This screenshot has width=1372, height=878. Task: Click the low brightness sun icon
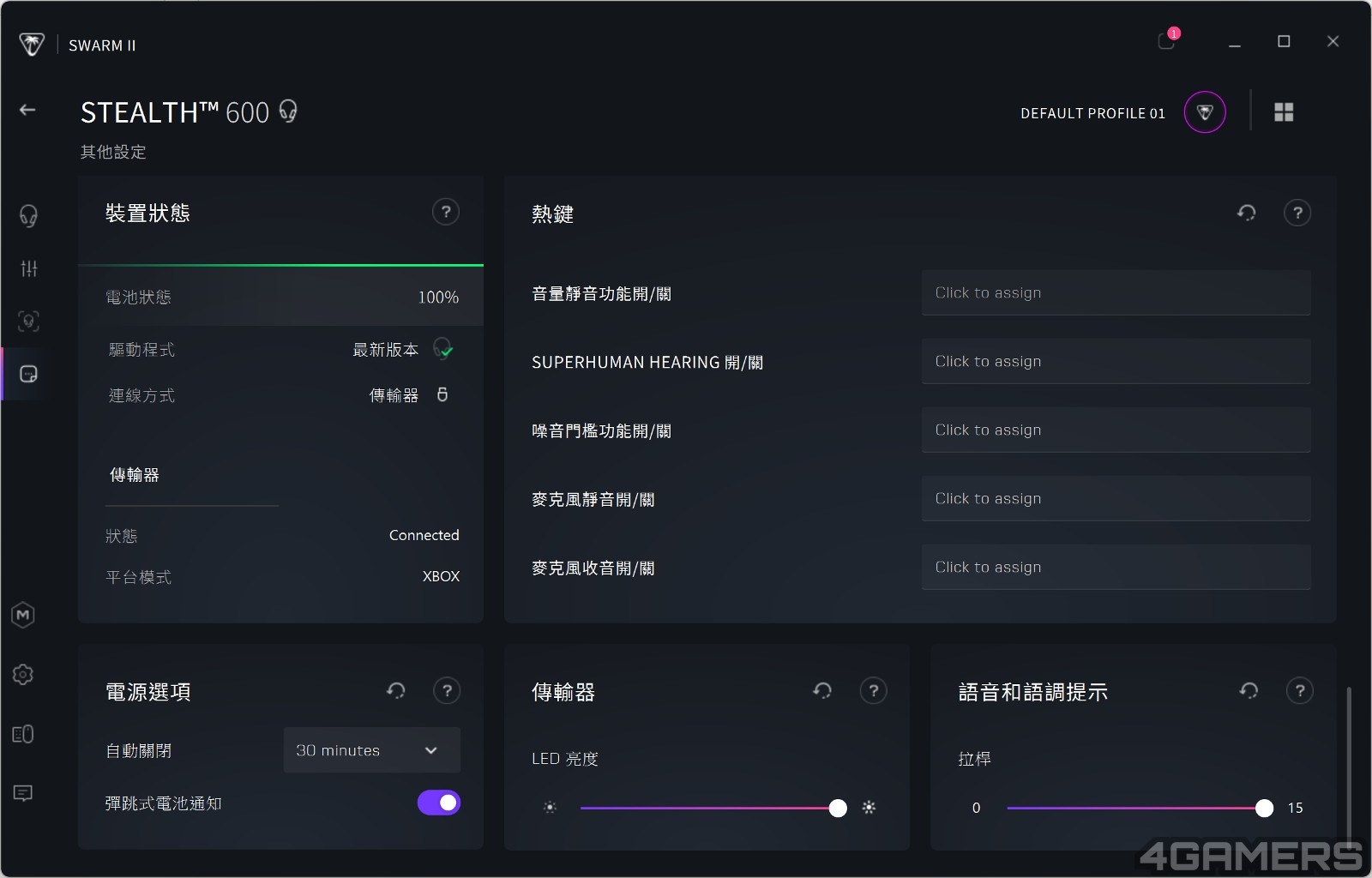pos(551,807)
